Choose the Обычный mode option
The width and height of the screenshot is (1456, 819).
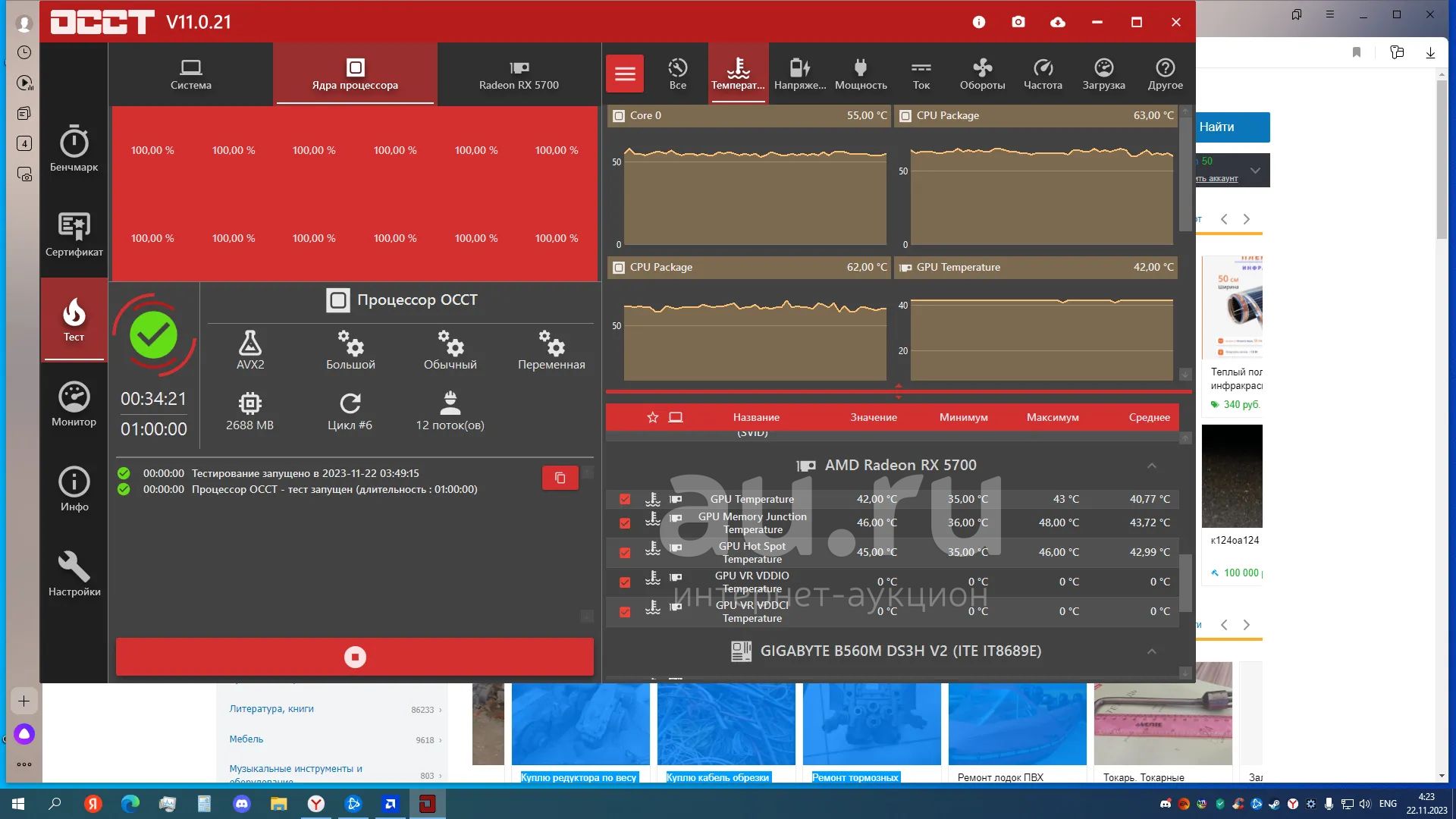450,350
